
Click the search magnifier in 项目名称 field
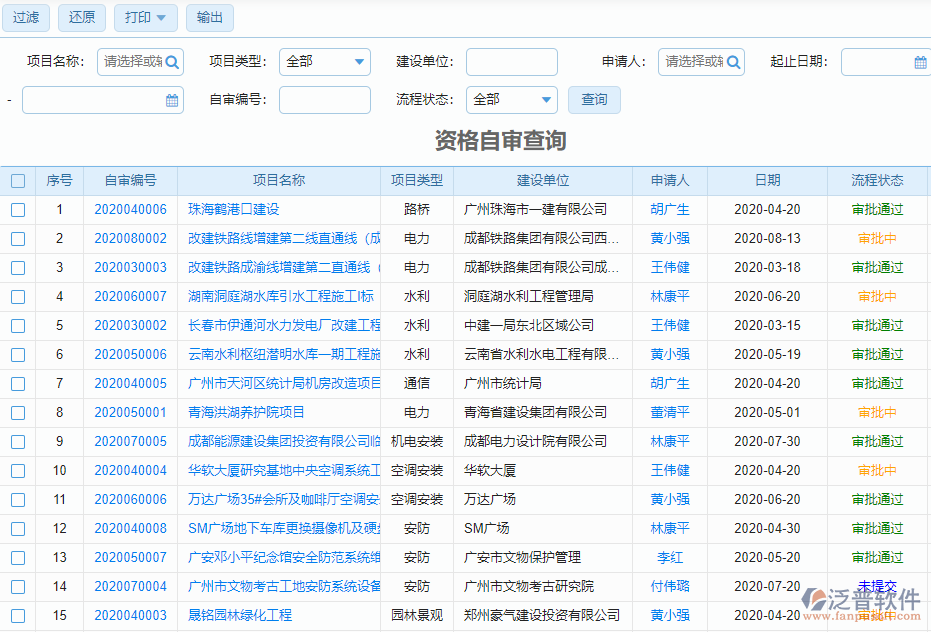(170, 62)
